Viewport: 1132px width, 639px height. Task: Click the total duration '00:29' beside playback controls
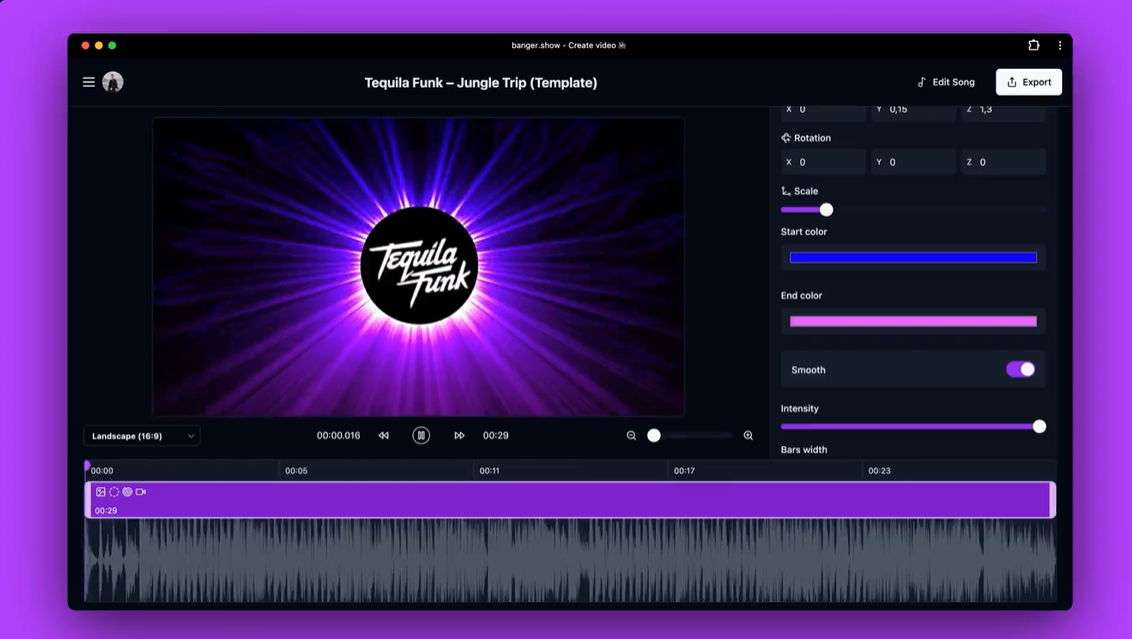coord(496,435)
